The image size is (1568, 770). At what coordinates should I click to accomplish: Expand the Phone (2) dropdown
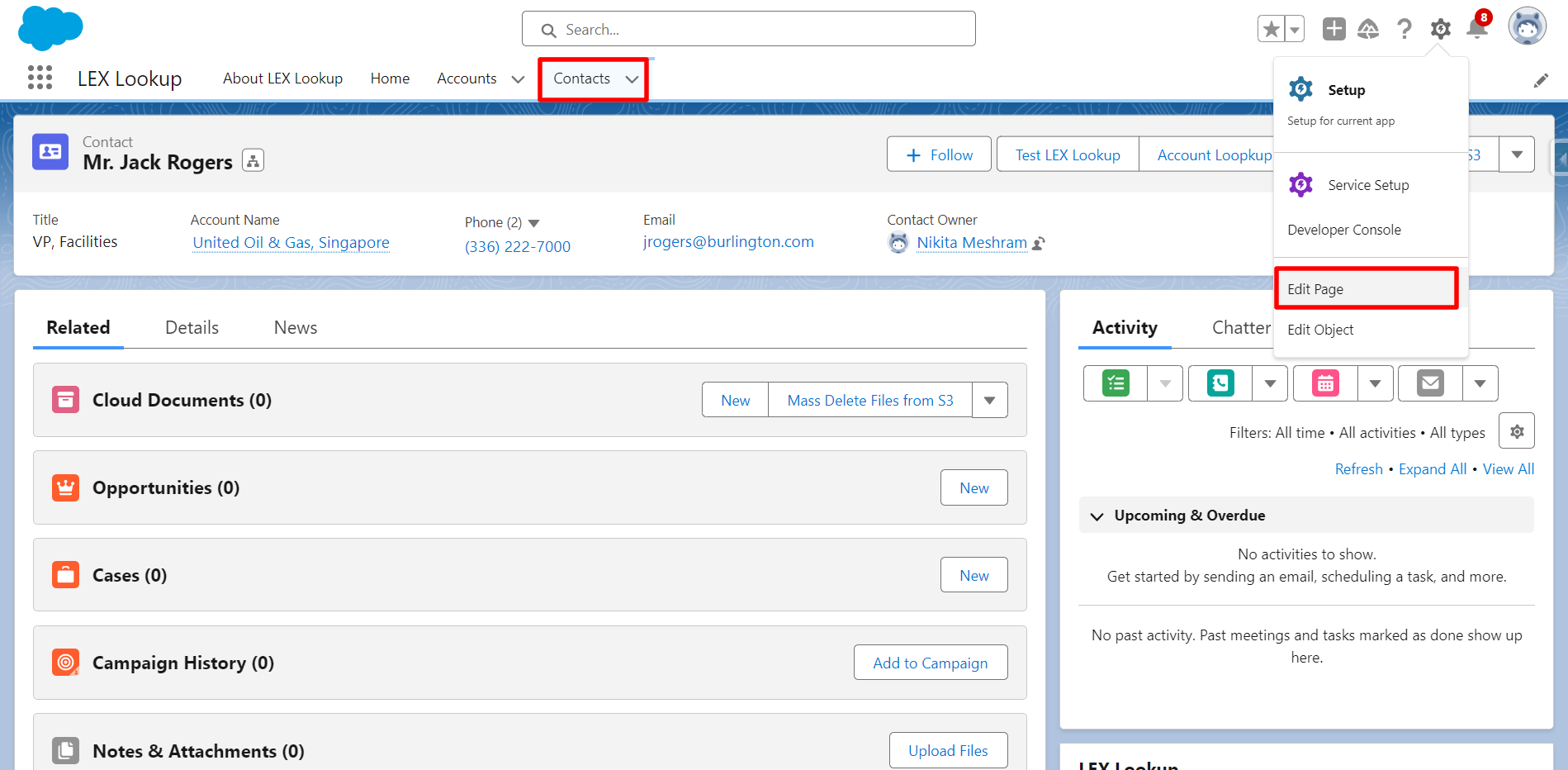[x=533, y=223]
